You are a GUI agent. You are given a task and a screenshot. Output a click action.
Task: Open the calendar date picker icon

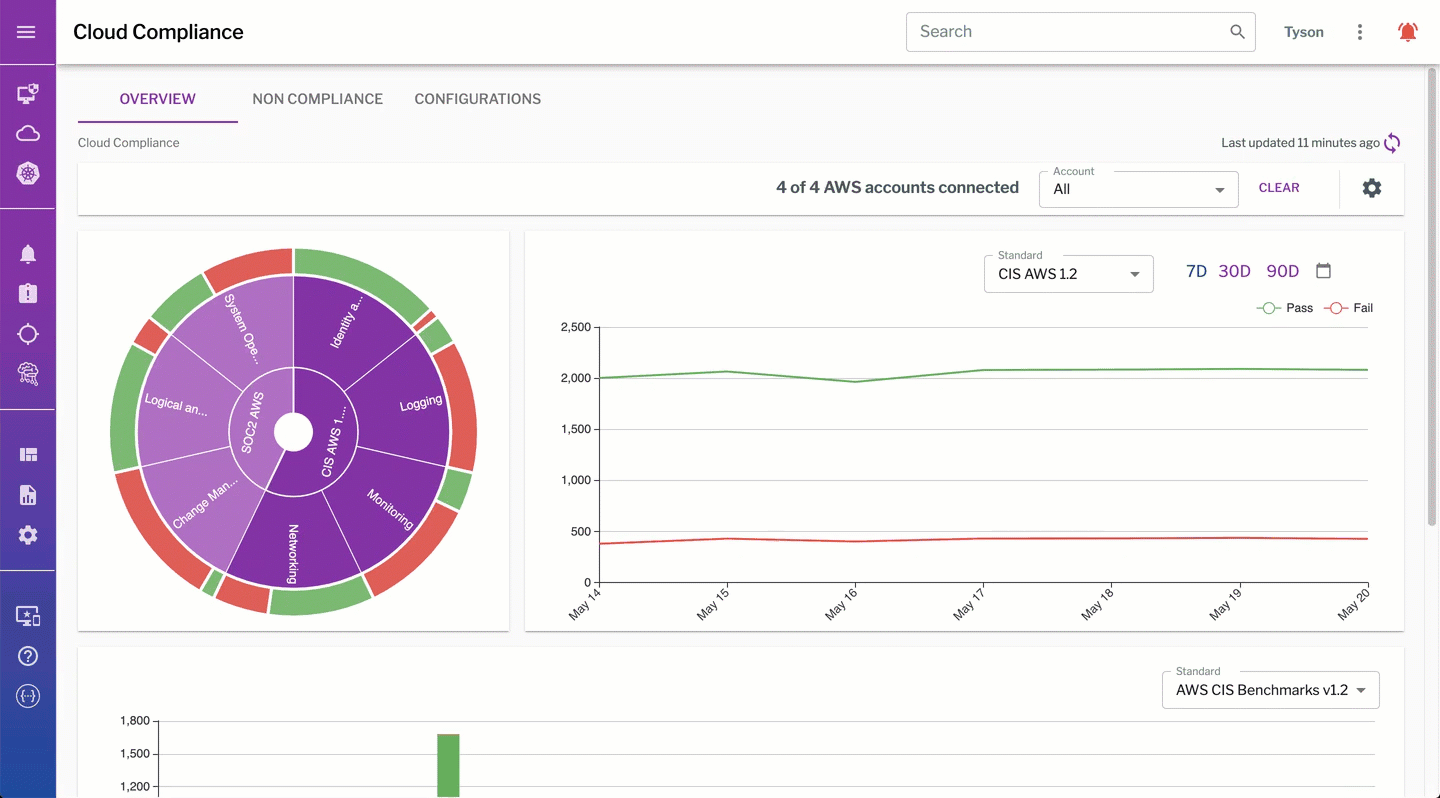[x=1324, y=271]
